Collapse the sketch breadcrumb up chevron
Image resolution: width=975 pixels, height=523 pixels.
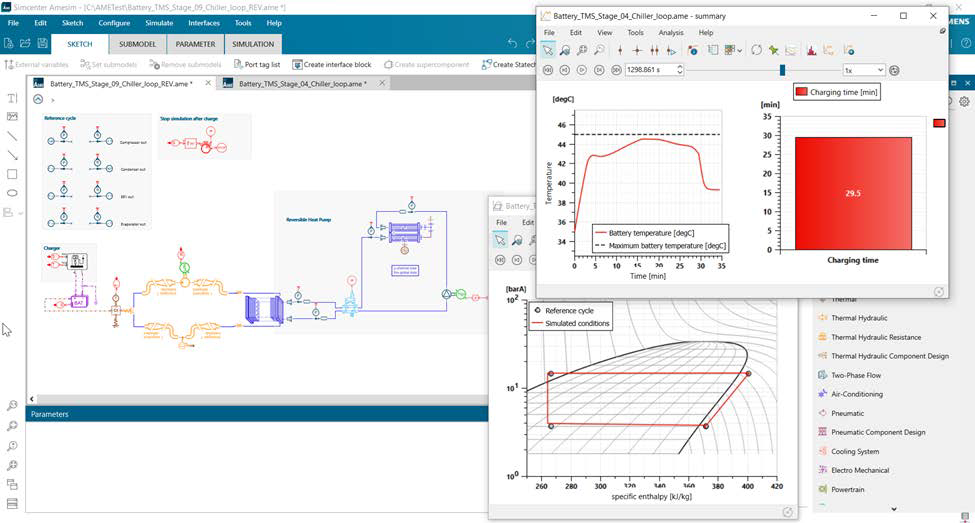point(38,99)
